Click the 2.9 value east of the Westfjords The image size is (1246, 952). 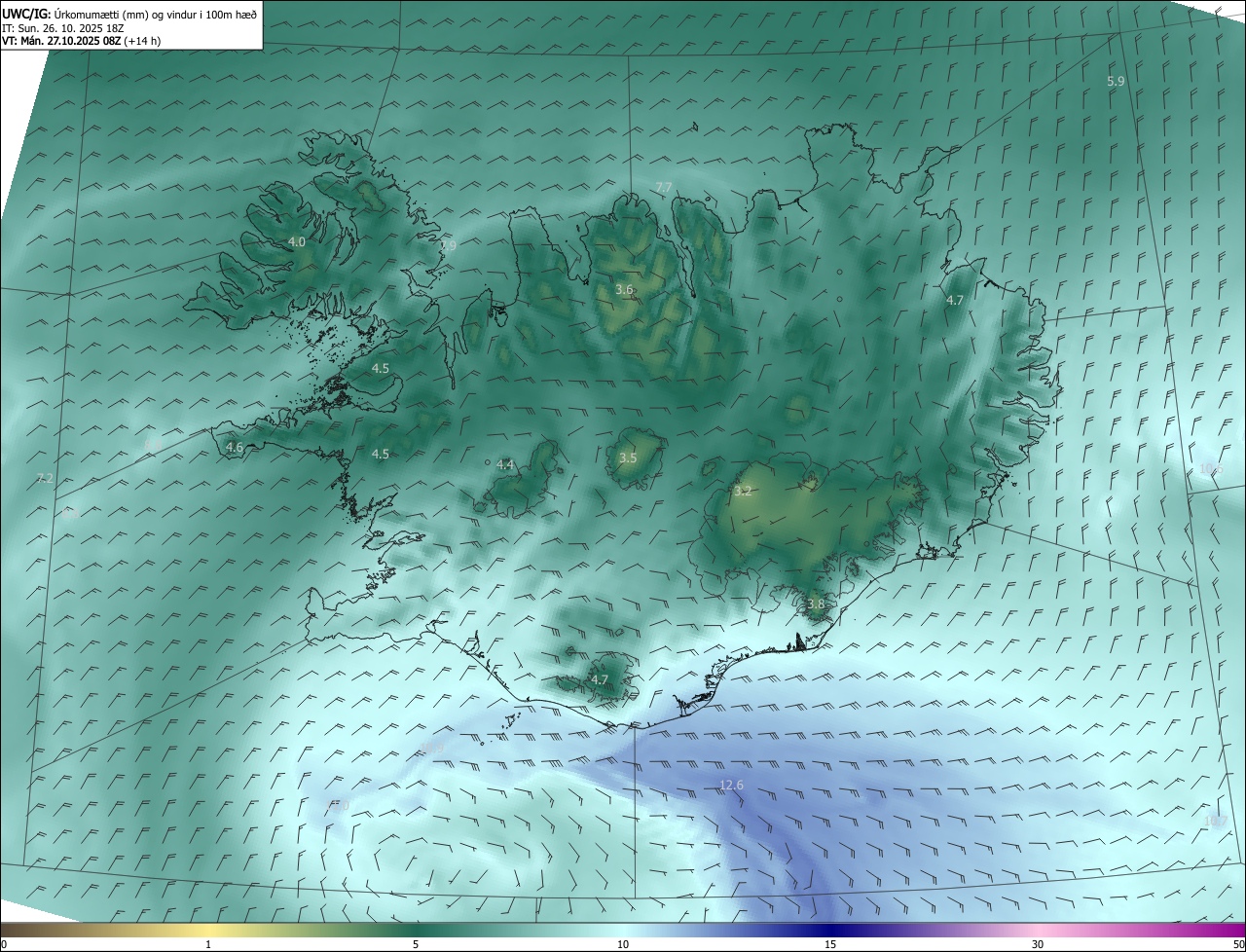[448, 246]
